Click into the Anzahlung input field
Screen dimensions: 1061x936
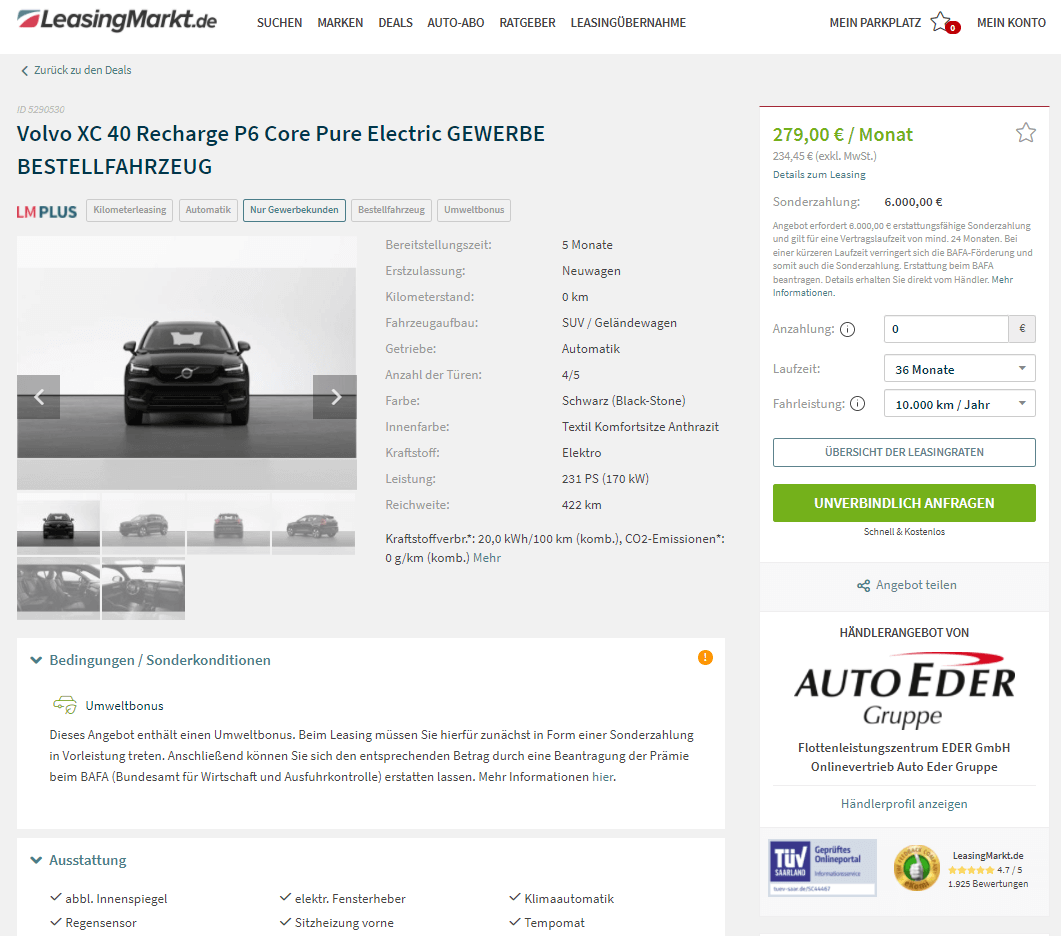tap(946, 329)
